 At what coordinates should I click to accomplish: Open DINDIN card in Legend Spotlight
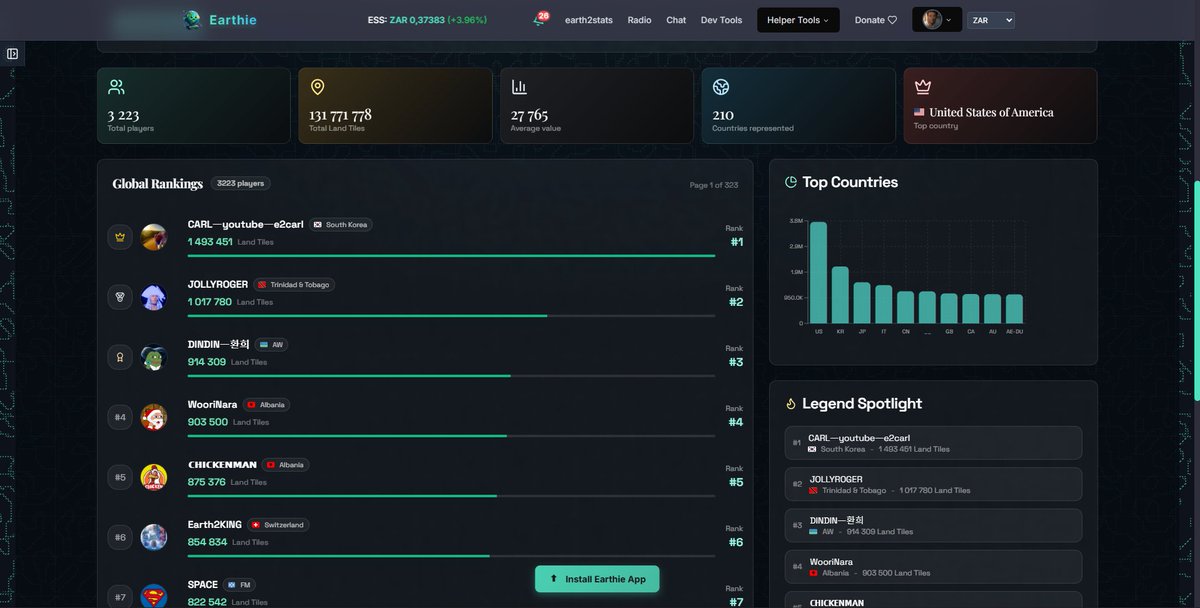[933, 526]
